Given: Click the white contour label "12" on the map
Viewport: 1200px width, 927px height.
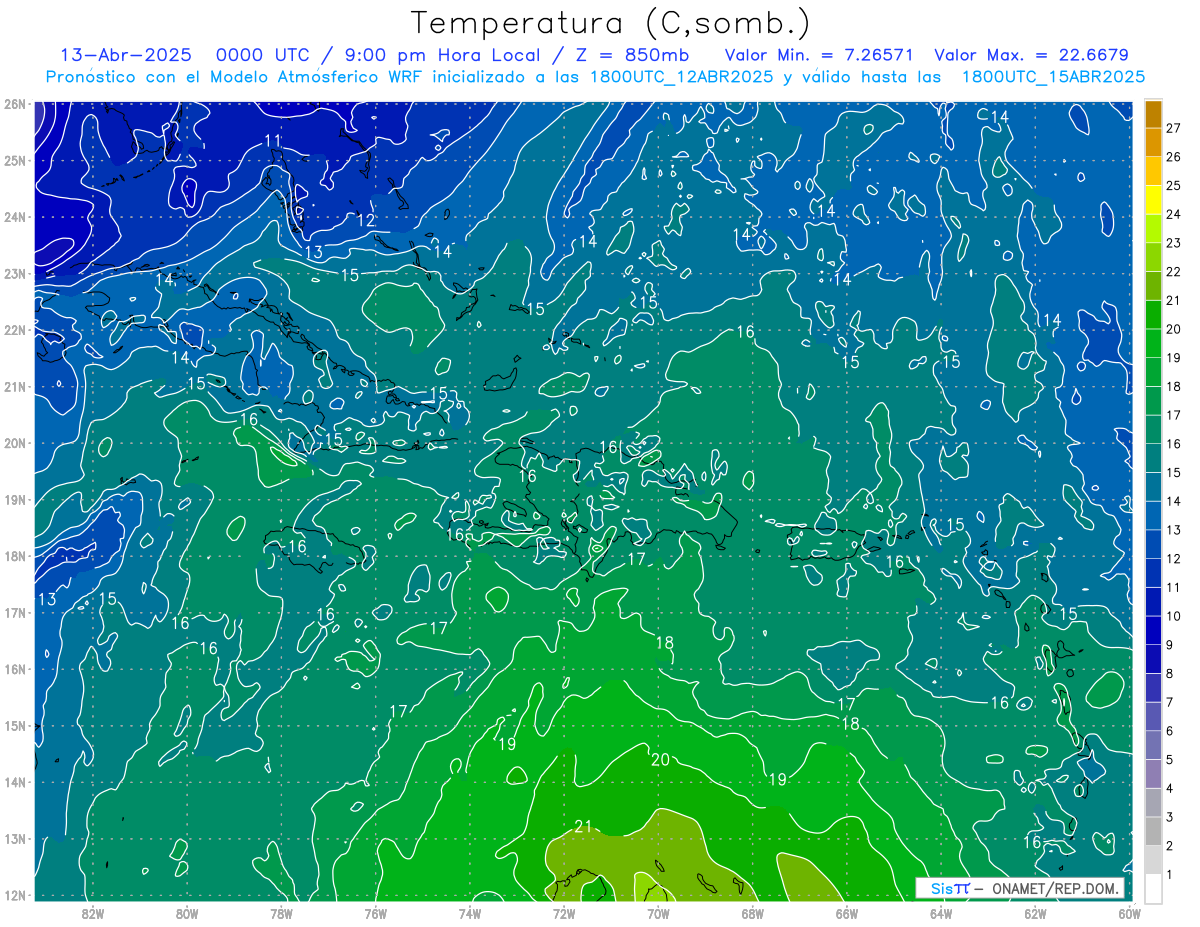Looking at the screenshot, I should (366, 220).
